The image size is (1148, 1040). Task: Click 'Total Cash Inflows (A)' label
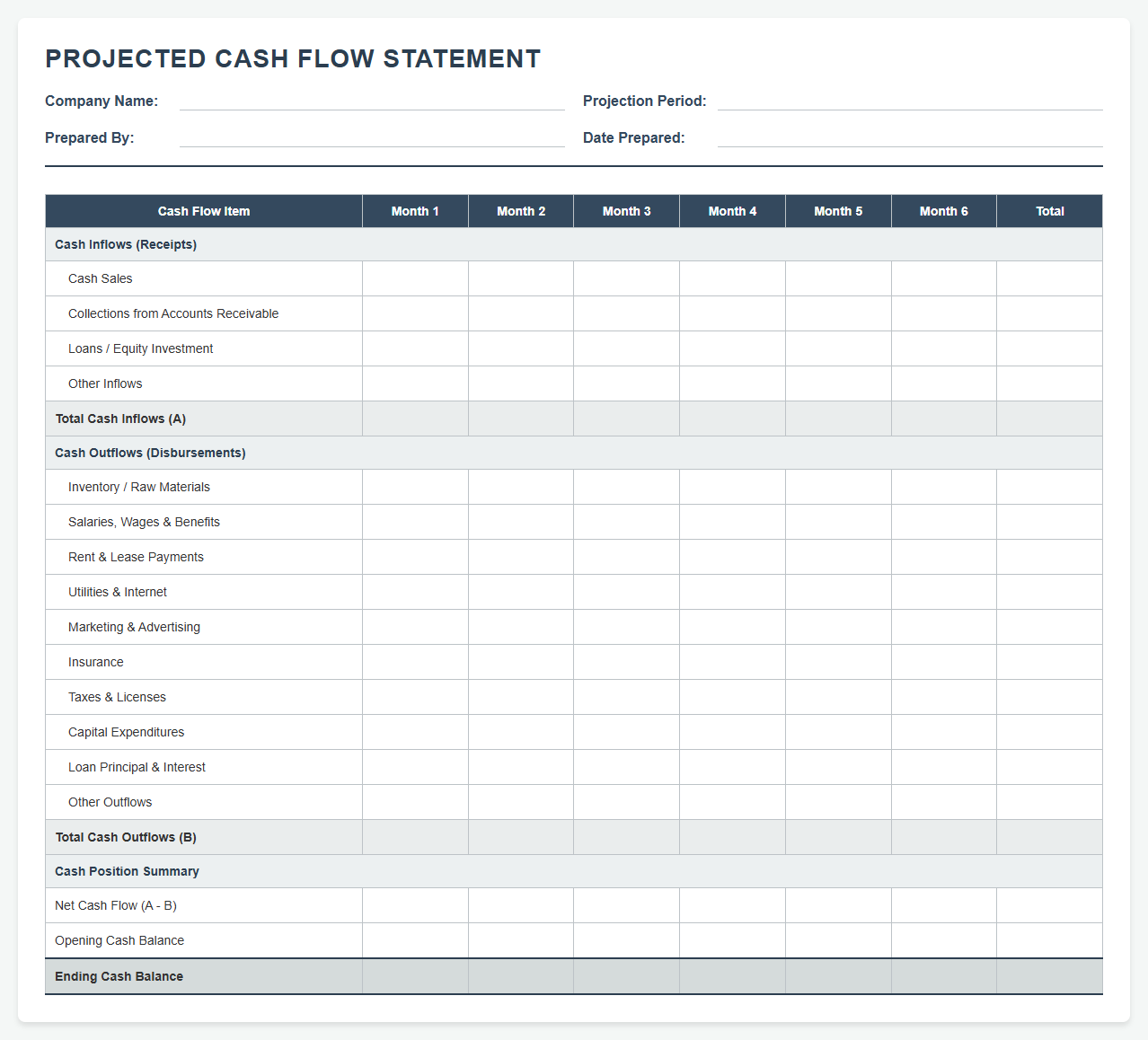coord(120,419)
